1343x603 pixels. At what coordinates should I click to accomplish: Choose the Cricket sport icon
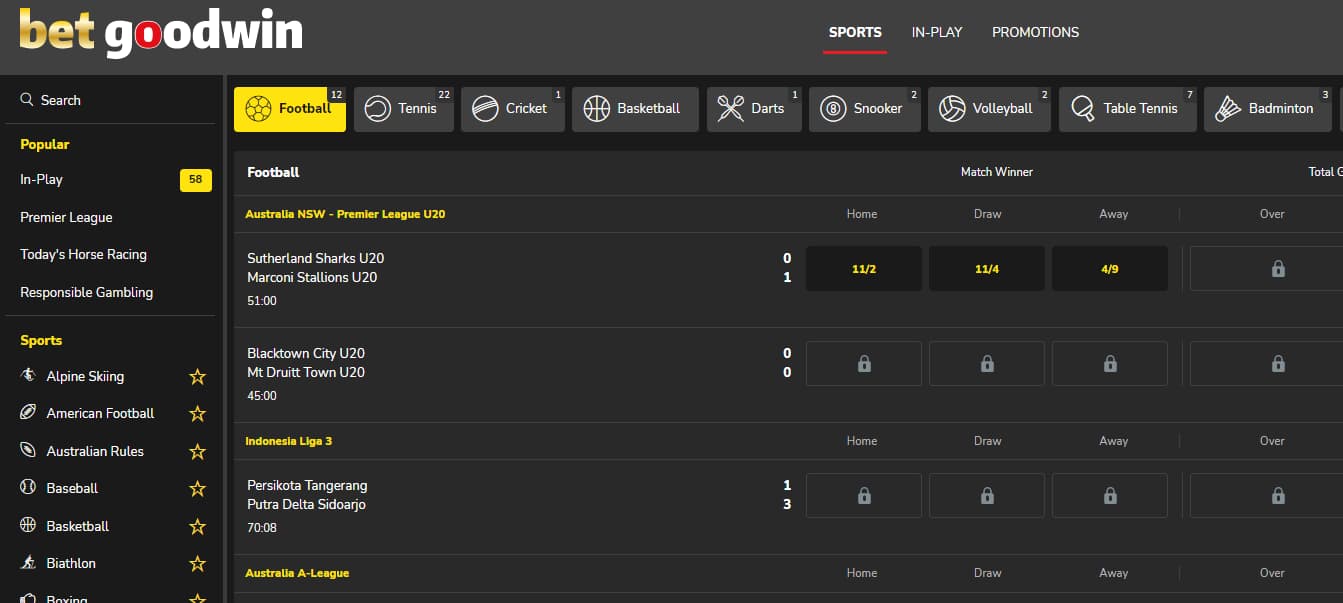pyautogui.click(x=512, y=109)
